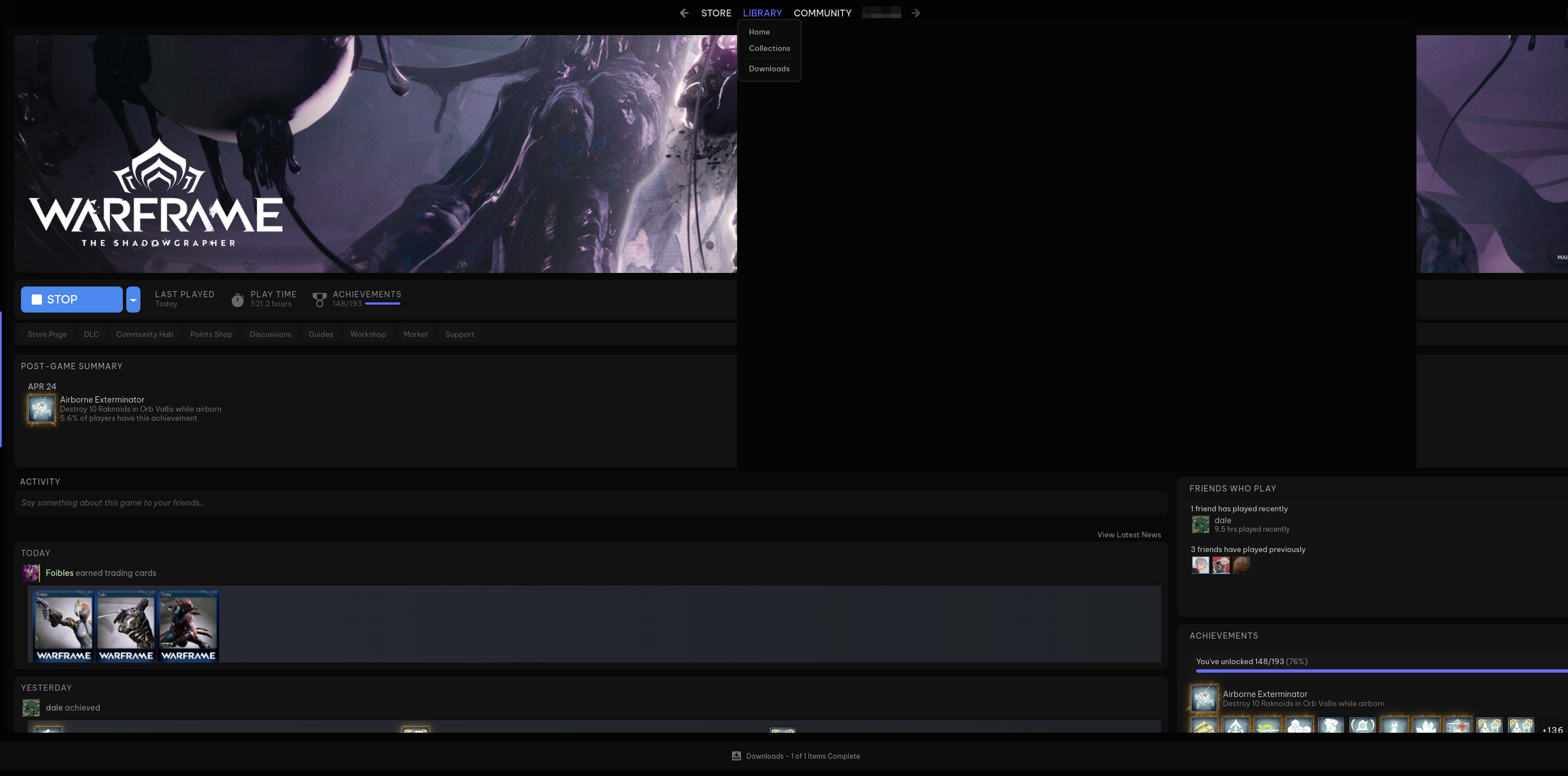Click the View Latest News link
This screenshot has height=776, width=1568.
1128,534
